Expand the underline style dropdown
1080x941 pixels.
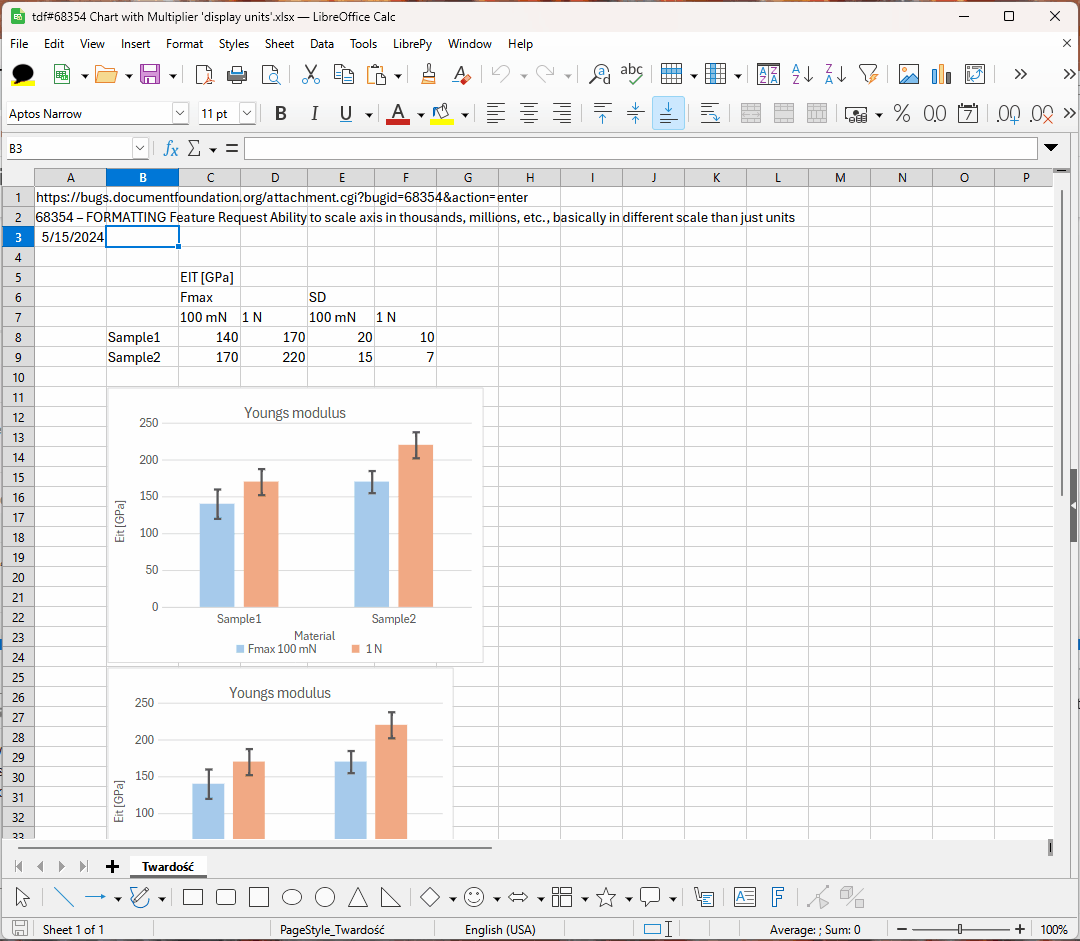tap(368, 115)
